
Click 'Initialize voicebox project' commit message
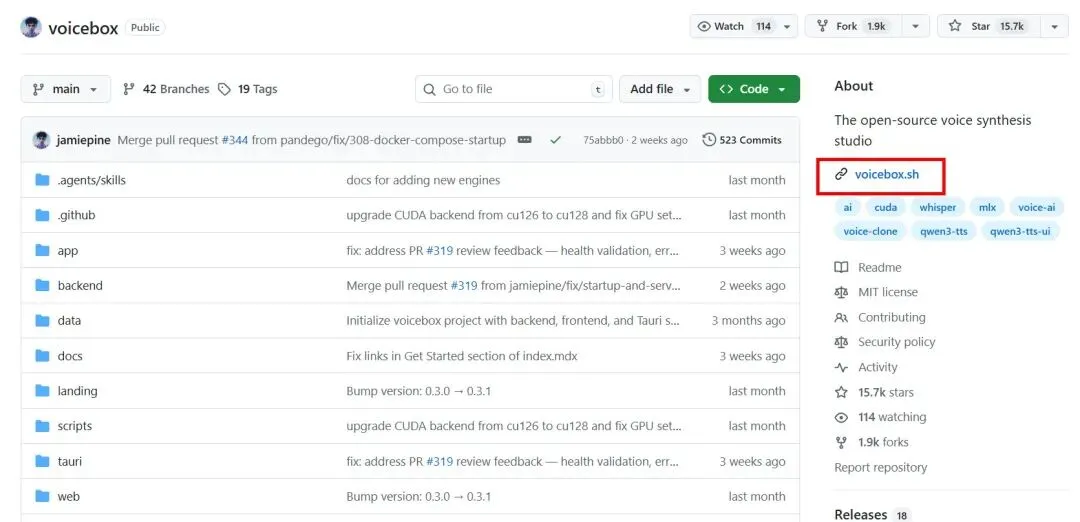tap(513, 321)
